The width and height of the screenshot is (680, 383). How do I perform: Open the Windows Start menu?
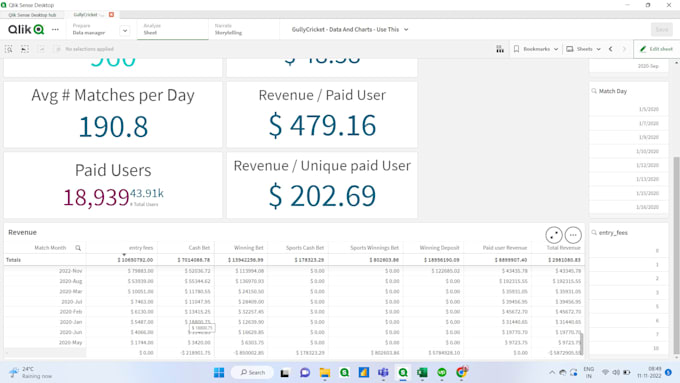tap(219, 372)
